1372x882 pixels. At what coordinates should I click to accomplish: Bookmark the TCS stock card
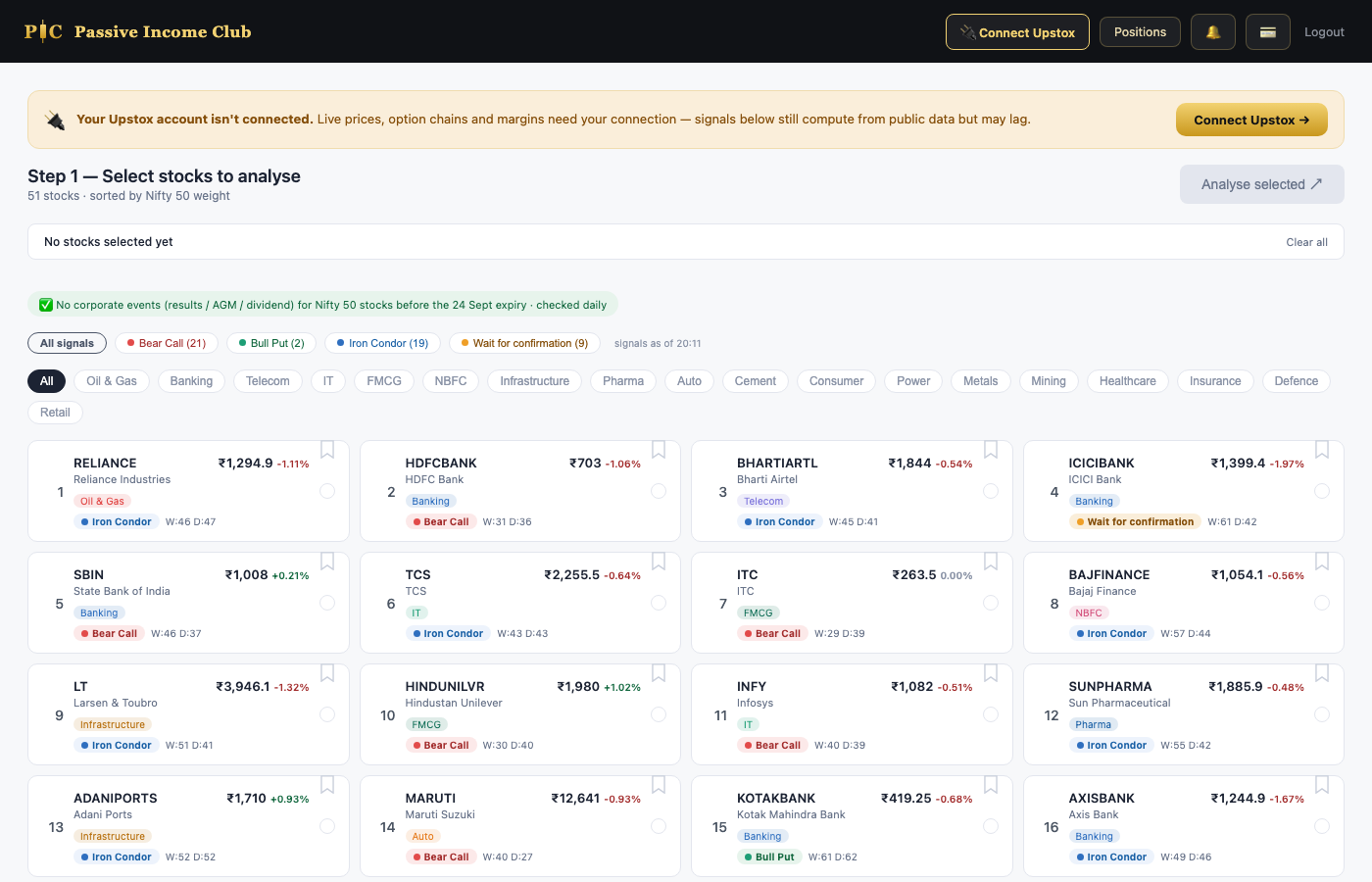[659, 562]
